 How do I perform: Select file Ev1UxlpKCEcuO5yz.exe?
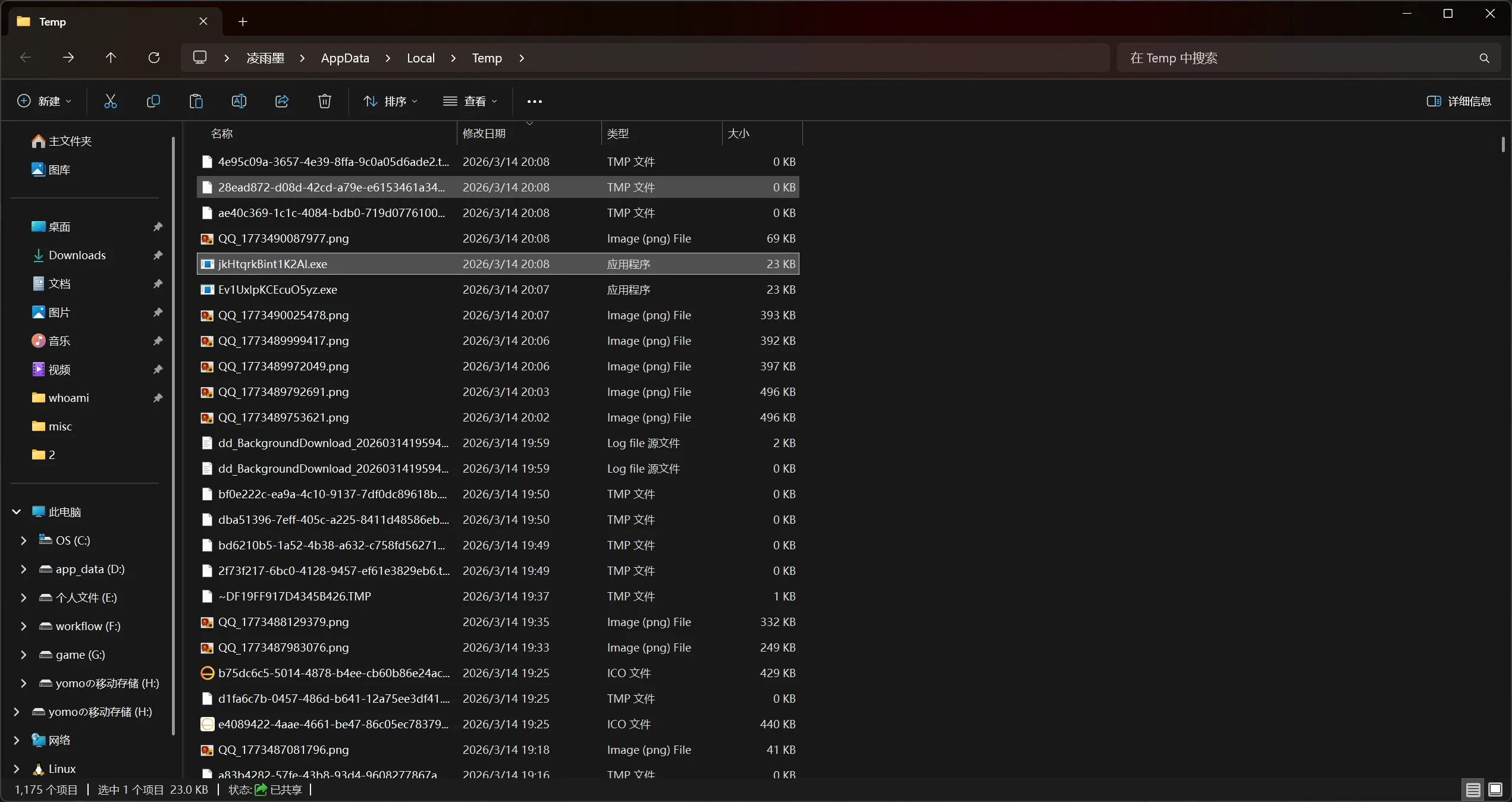(x=498, y=290)
